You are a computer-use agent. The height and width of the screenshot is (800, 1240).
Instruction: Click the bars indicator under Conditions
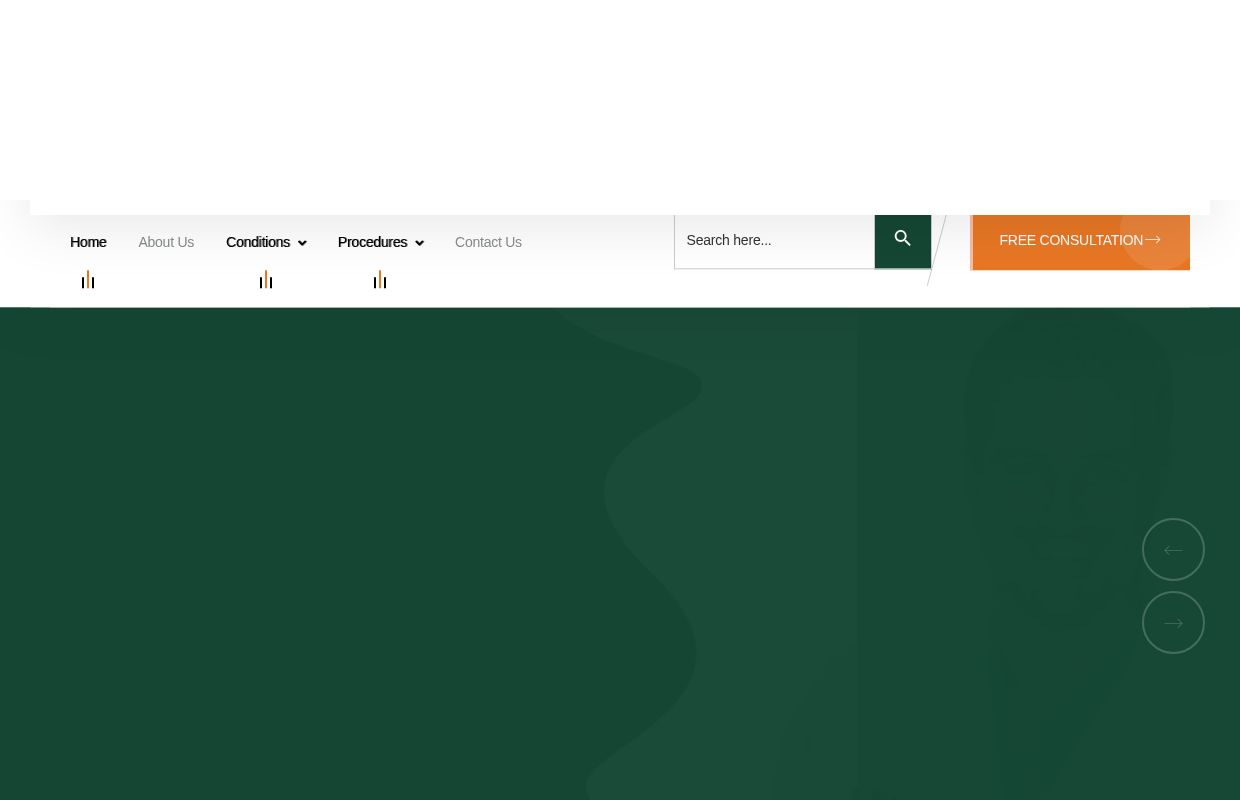[x=266, y=280]
